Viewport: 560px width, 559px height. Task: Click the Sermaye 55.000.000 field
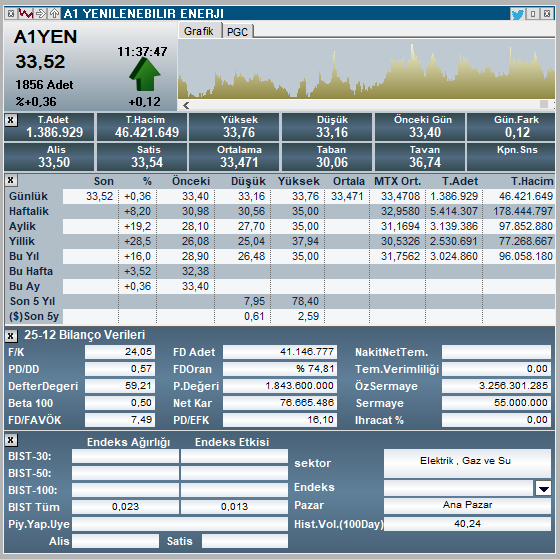pyautogui.click(x=496, y=403)
